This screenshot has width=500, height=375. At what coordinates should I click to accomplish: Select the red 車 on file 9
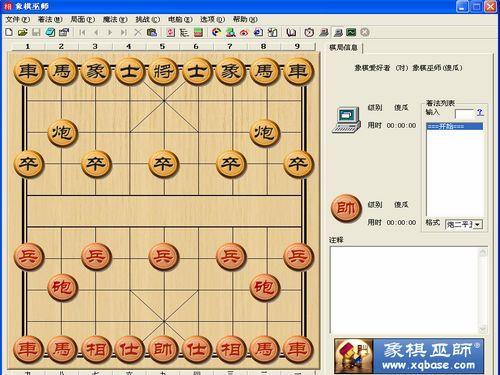(298, 349)
